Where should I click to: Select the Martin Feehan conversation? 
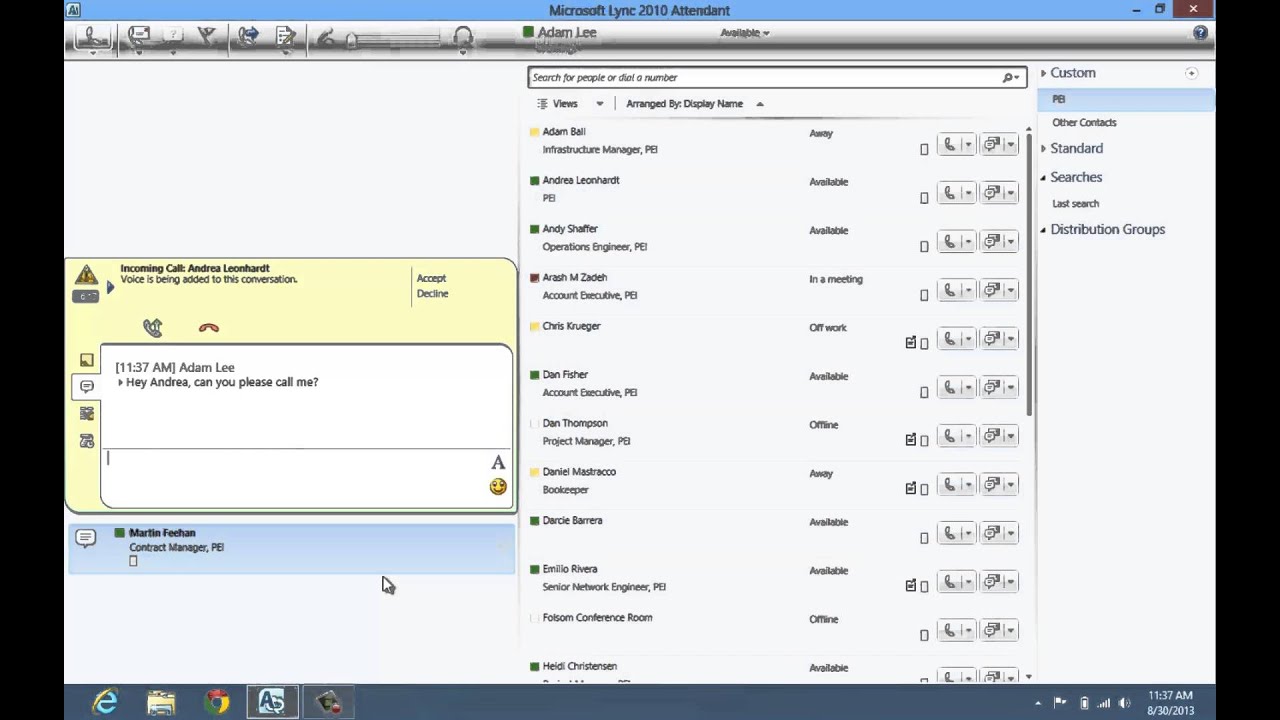click(291, 548)
